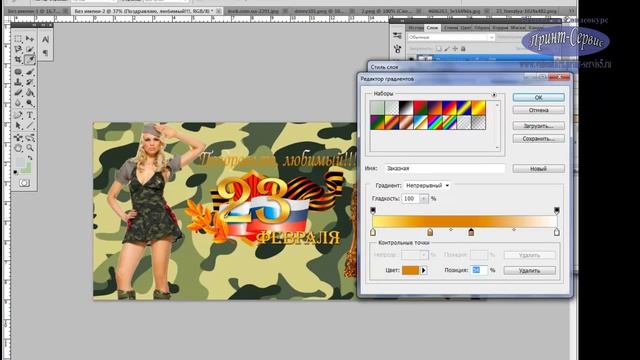Select the third dark-topped active color stop
This screenshot has height=360, width=640.
(x=471, y=232)
